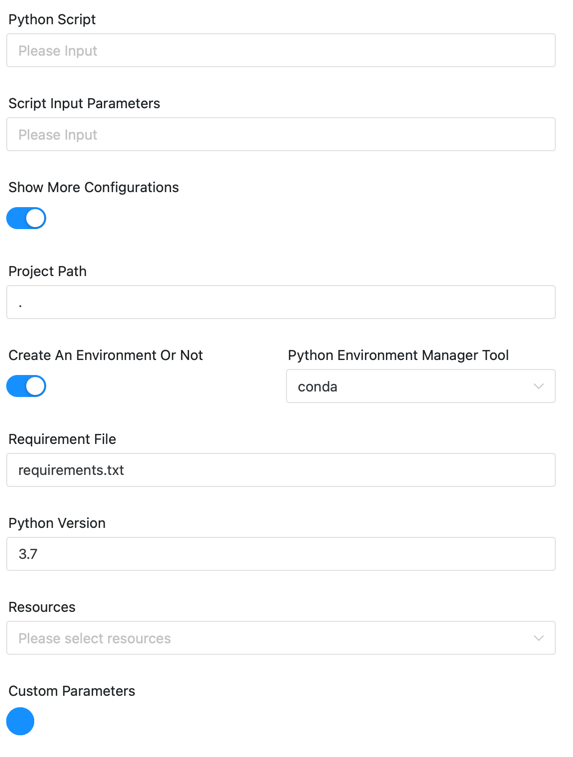
Task: Click the Resources label text
Action: point(42,607)
